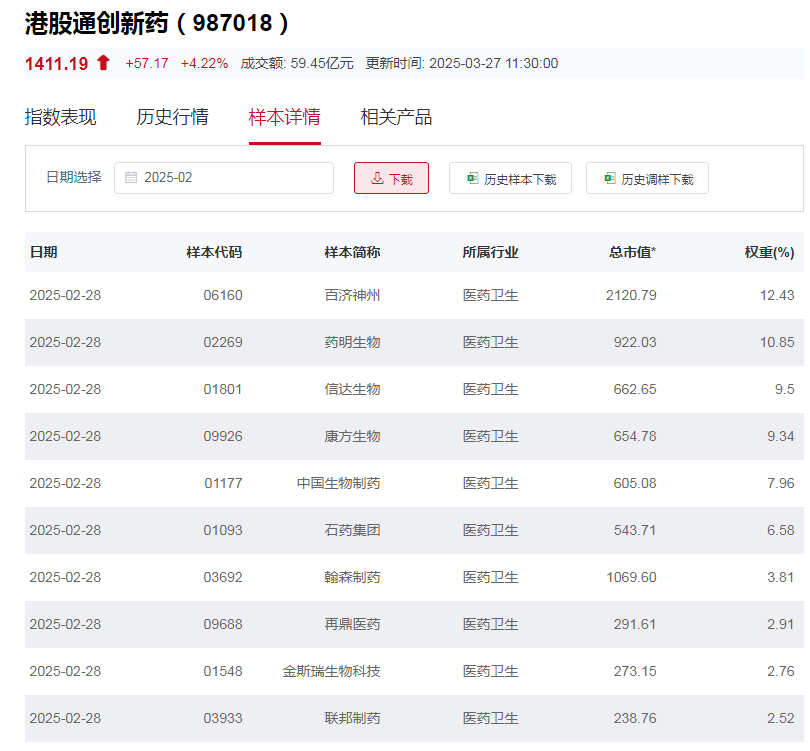The height and width of the screenshot is (751, 810).
Task: Click the red up-arrow index indicator
Action: point(103,62)
